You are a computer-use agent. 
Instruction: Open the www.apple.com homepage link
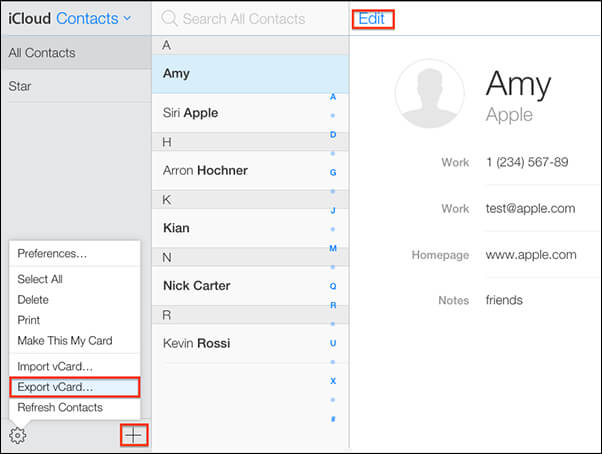[x=531, y=254]
